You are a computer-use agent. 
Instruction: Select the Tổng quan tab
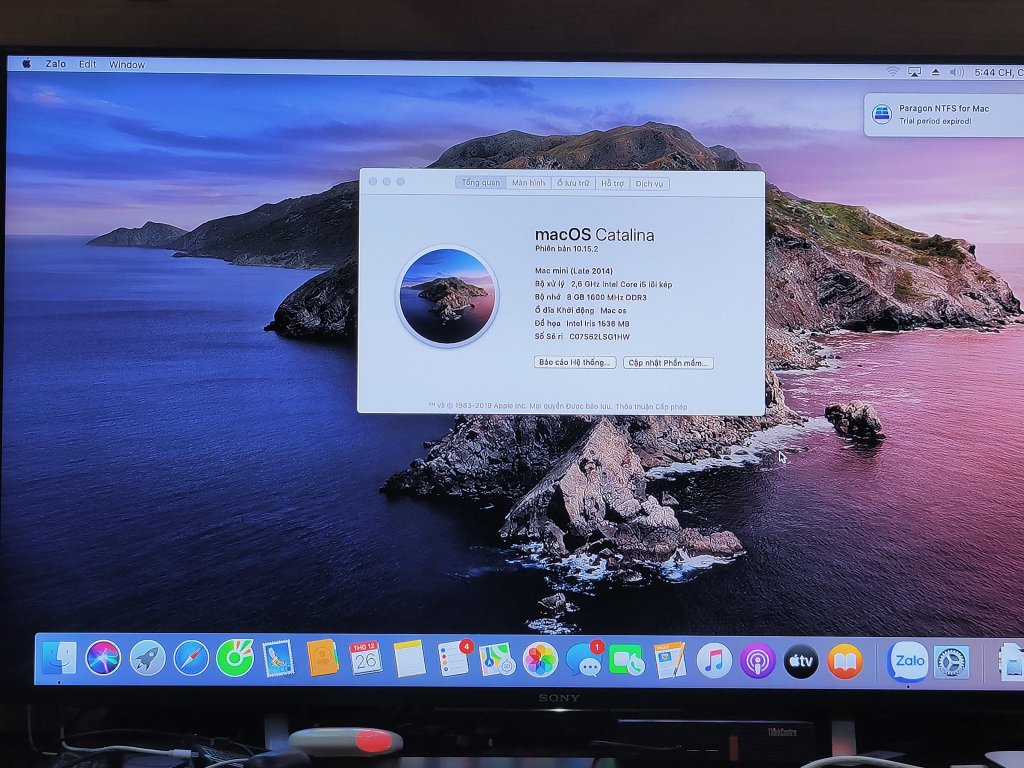481,183
